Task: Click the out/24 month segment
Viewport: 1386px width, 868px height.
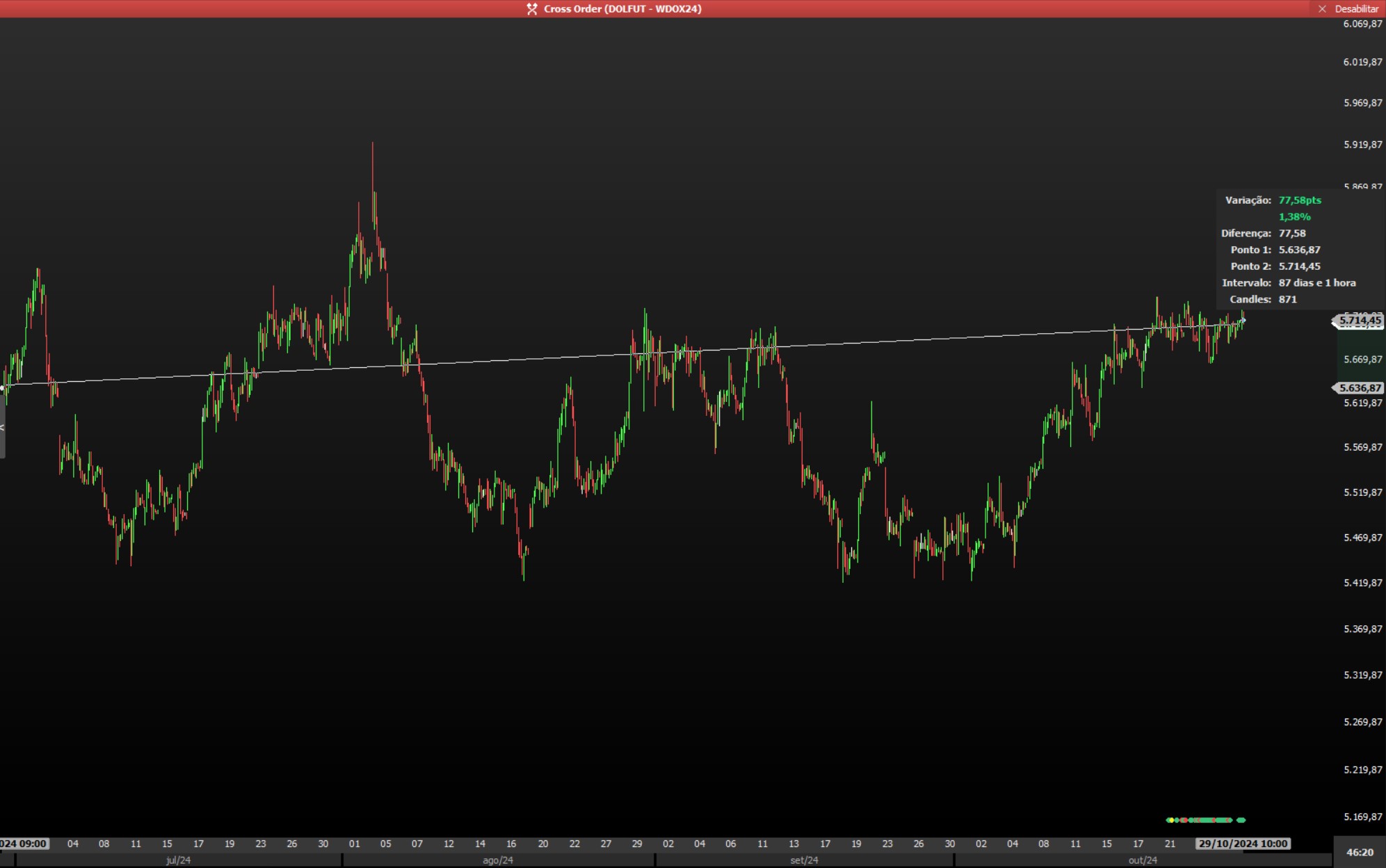Action: point(1143,860)
